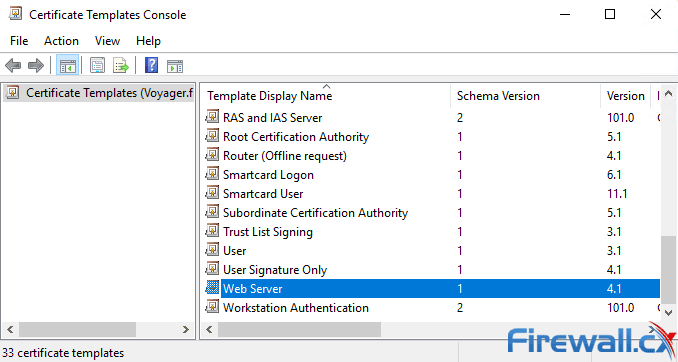Click schema version 2 of RAS and IAS Server
678x362 pixels.
[460, 118]
